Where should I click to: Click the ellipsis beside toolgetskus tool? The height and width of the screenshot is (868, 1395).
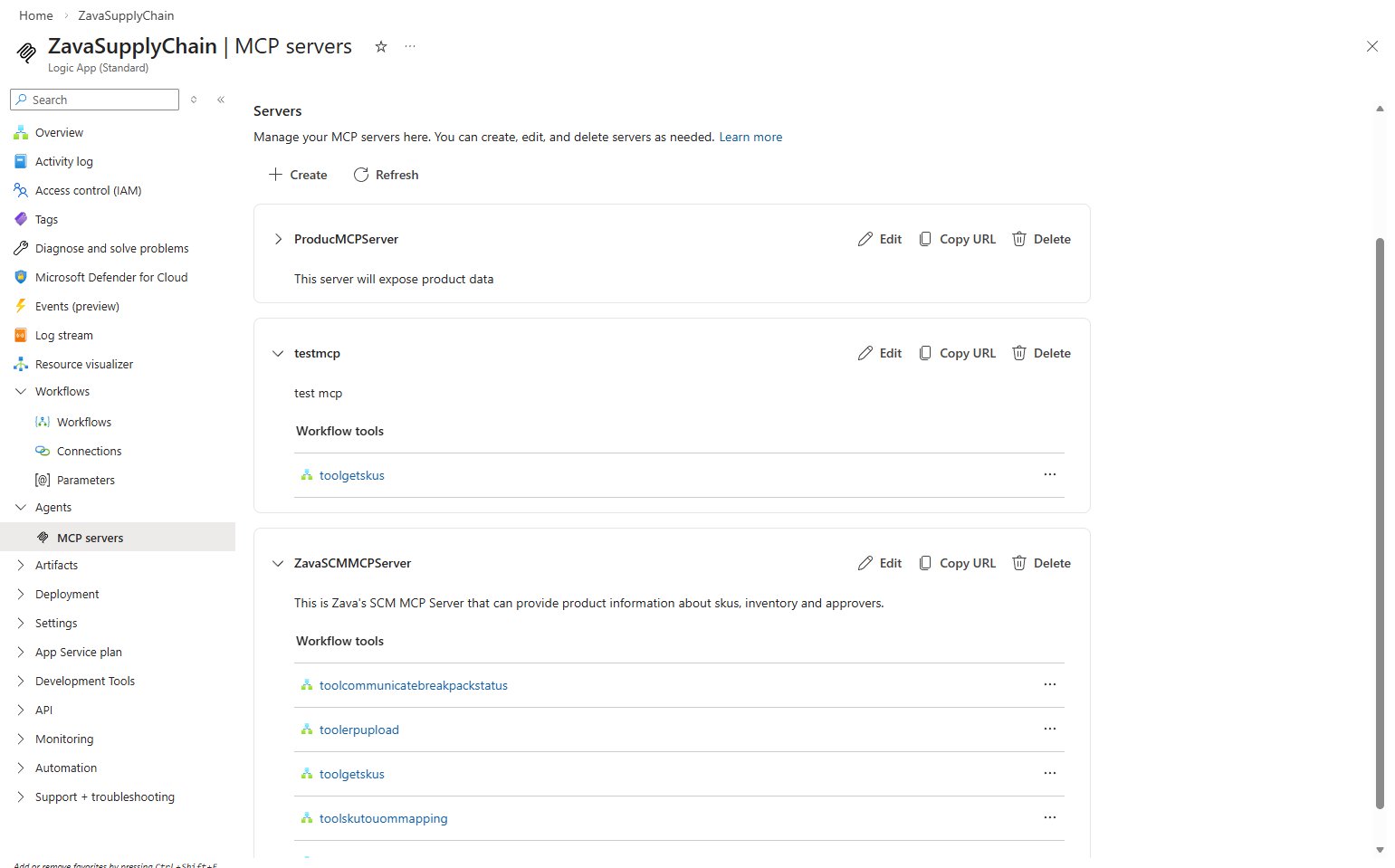(1049, 473)
